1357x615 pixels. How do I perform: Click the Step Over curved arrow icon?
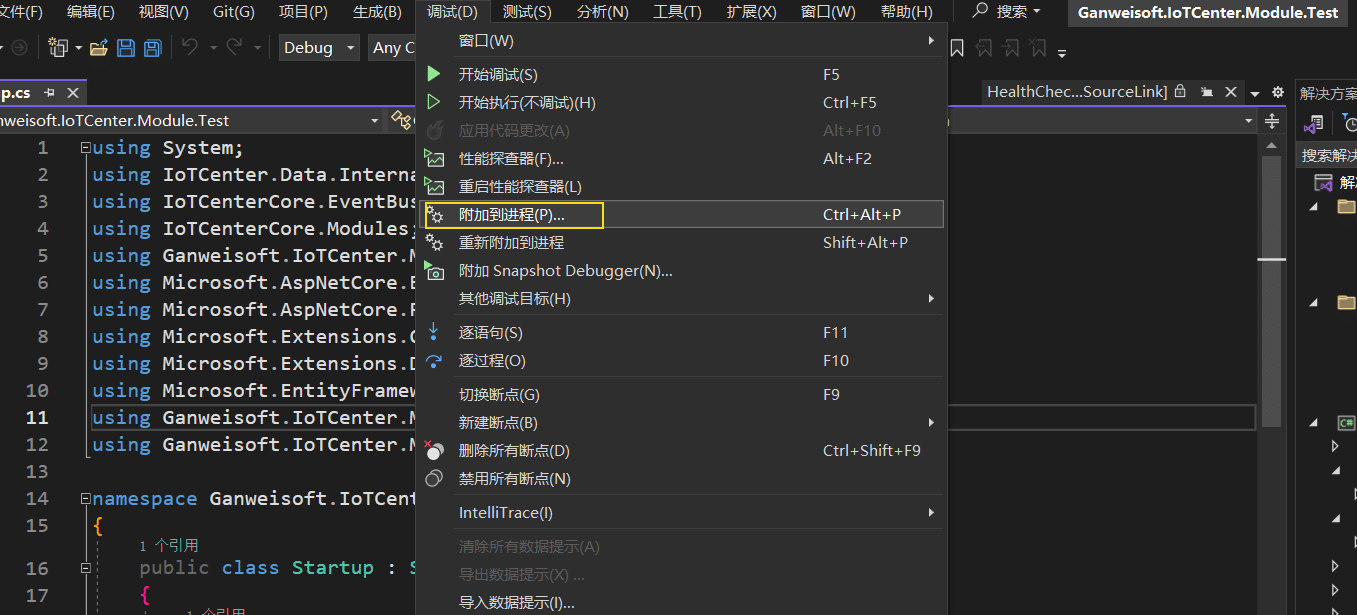(434, 361)
